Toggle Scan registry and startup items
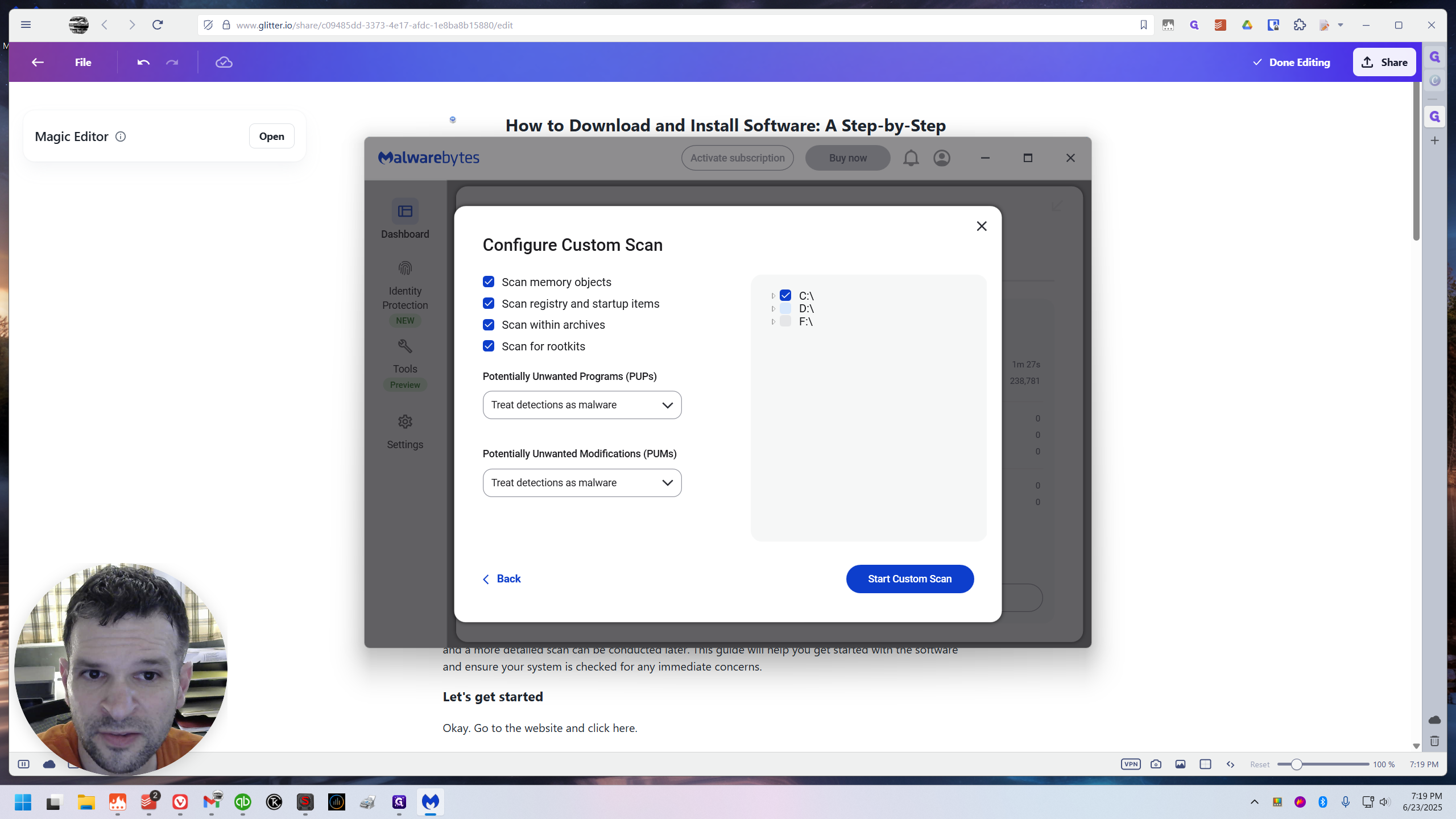The width and height of the screenshot is (1456, 819). point(489,303)
